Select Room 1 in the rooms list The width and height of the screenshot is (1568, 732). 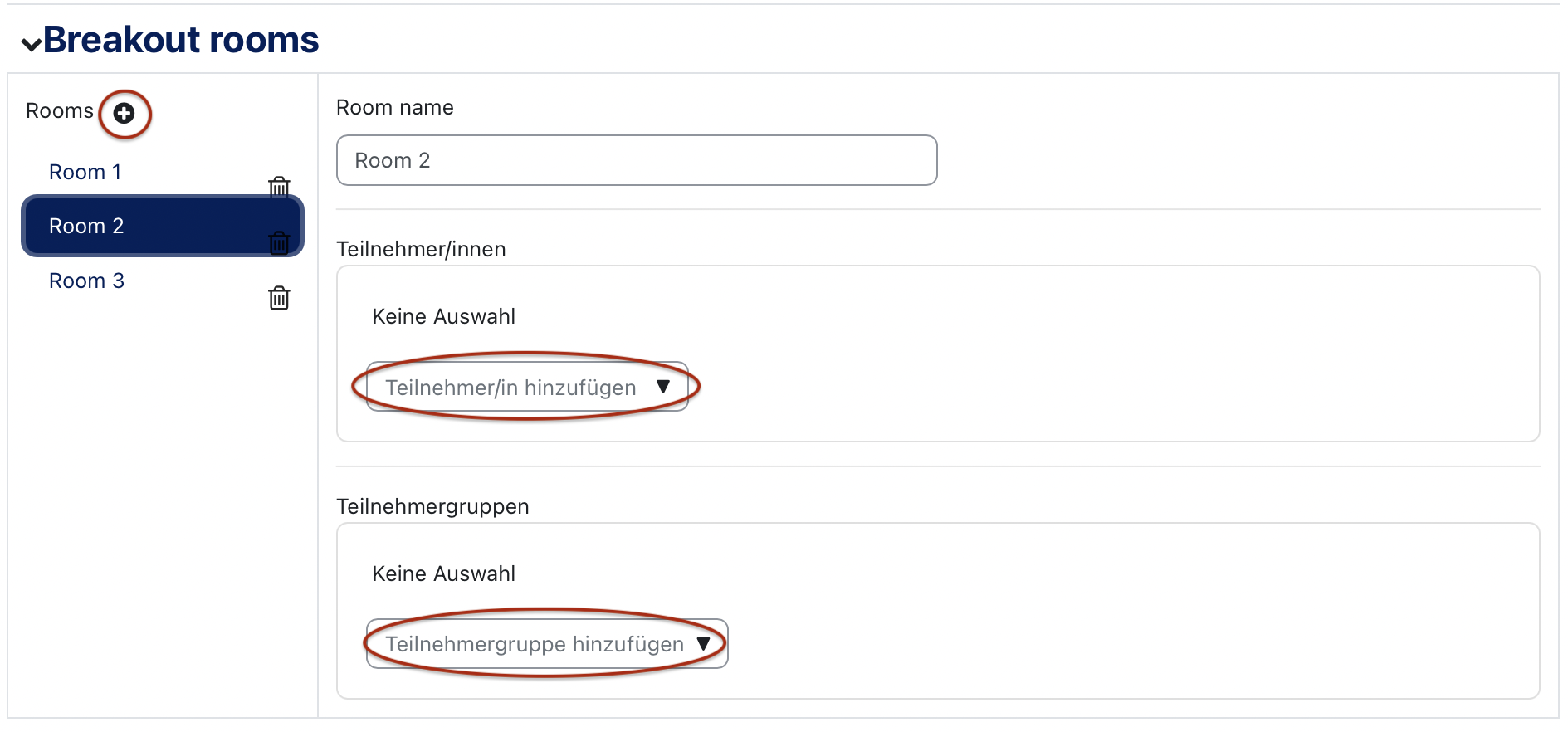85,172
